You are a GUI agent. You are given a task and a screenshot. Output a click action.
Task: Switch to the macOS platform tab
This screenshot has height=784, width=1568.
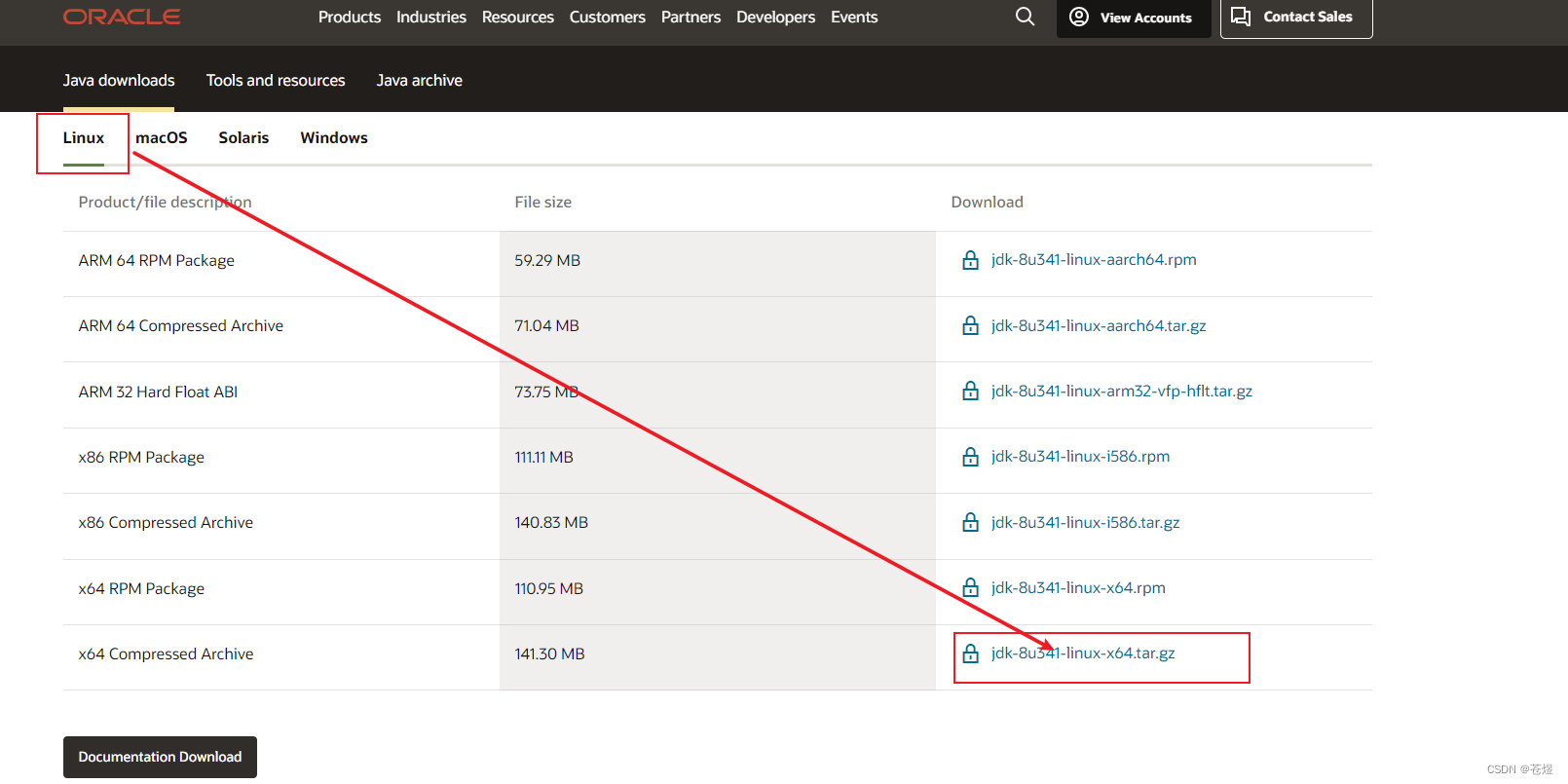[x=162, y=137]
